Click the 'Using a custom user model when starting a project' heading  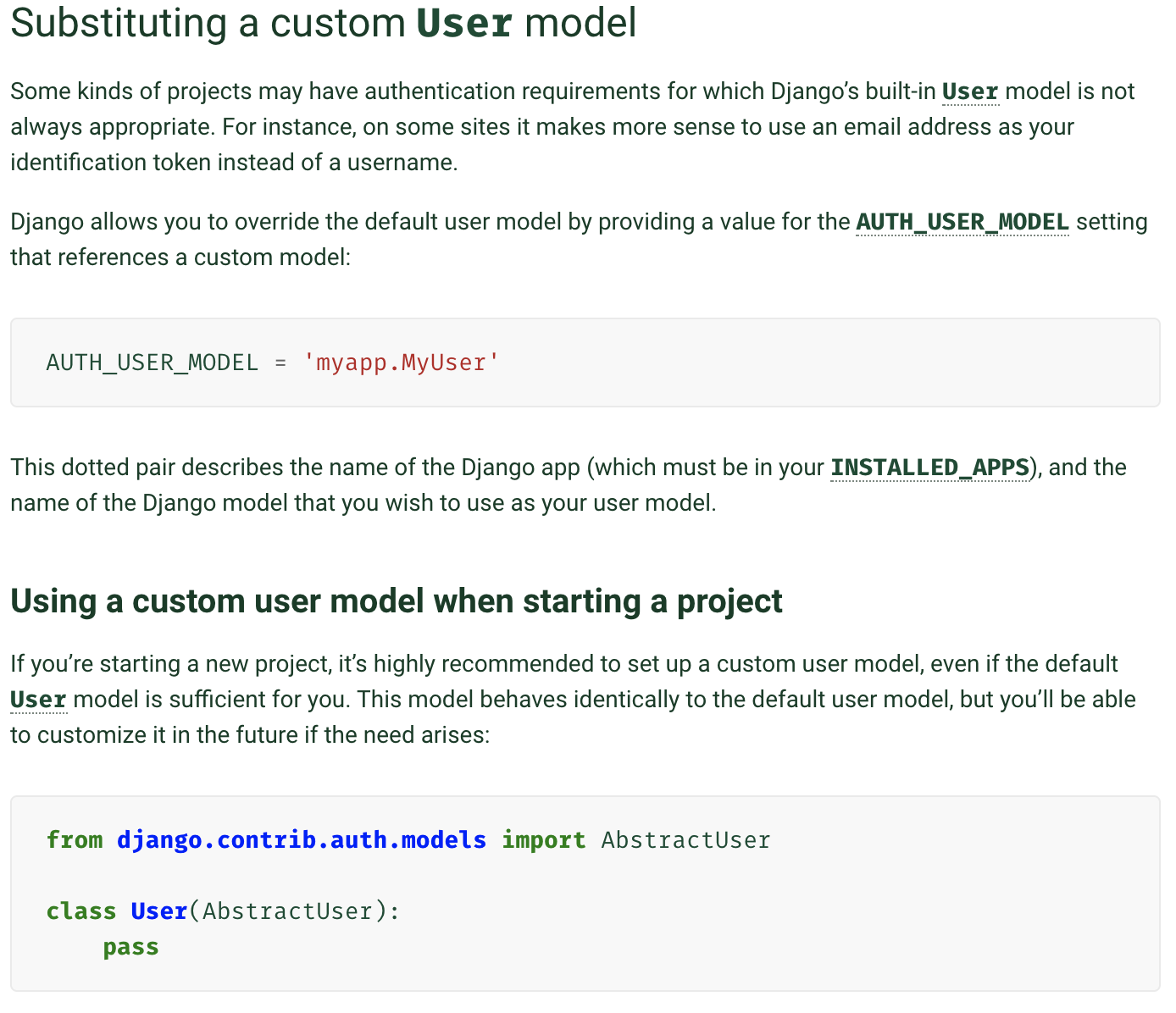coord(396,601)
